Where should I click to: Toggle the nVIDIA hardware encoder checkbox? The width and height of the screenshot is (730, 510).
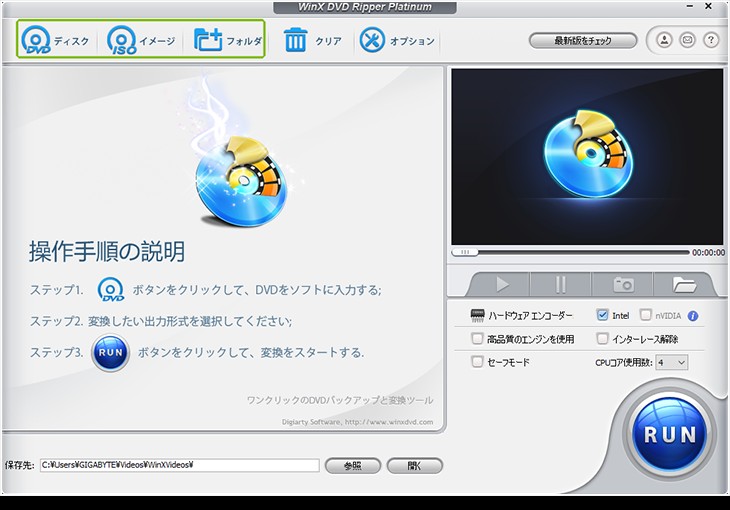point(645,315)
